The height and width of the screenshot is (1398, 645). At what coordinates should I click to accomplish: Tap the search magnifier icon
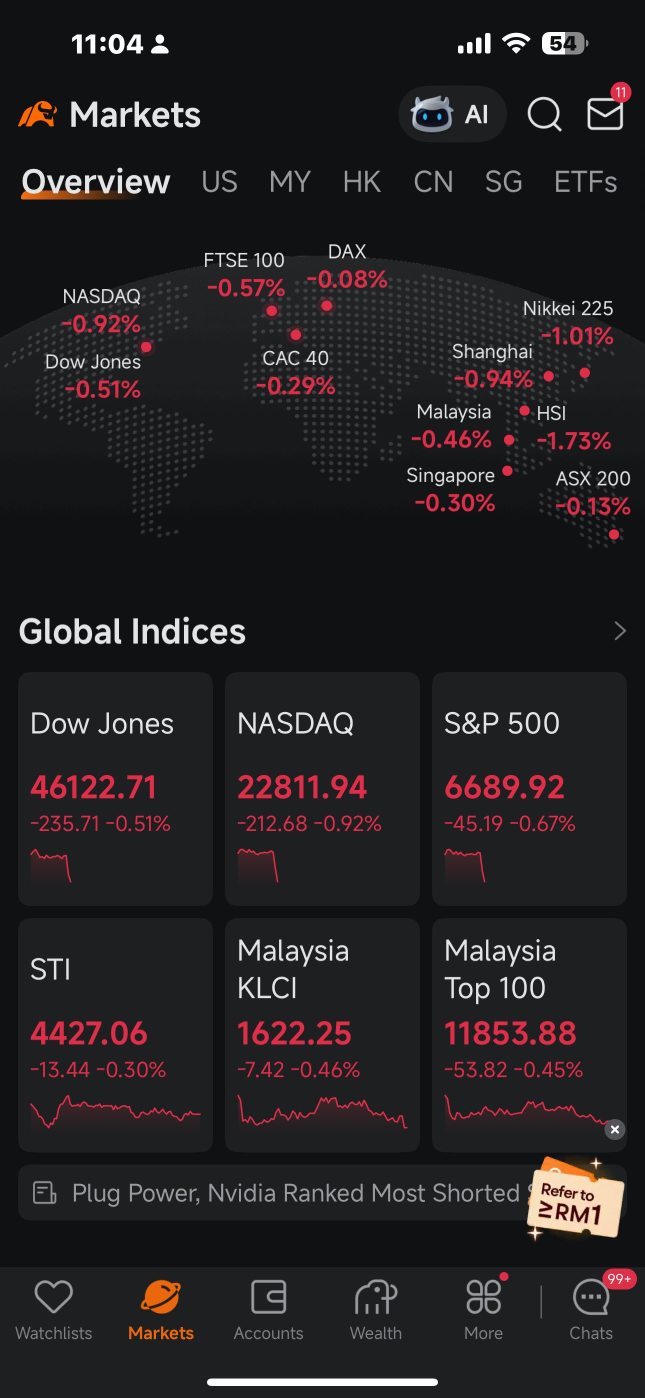pyautogui.click(x=544, y=115)
